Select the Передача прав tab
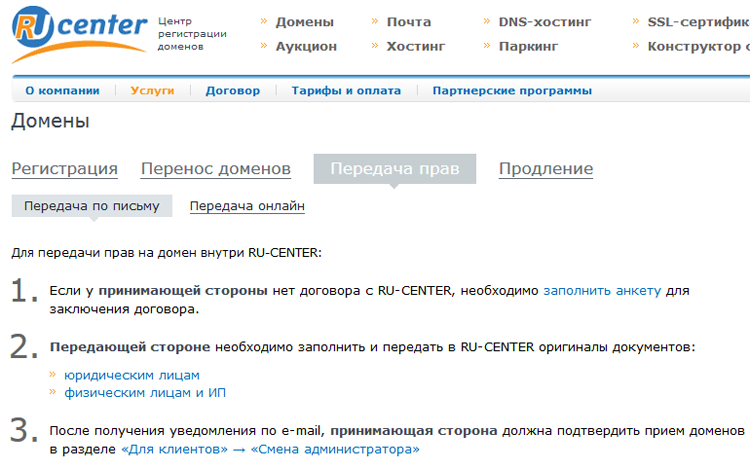 (395, 169)
